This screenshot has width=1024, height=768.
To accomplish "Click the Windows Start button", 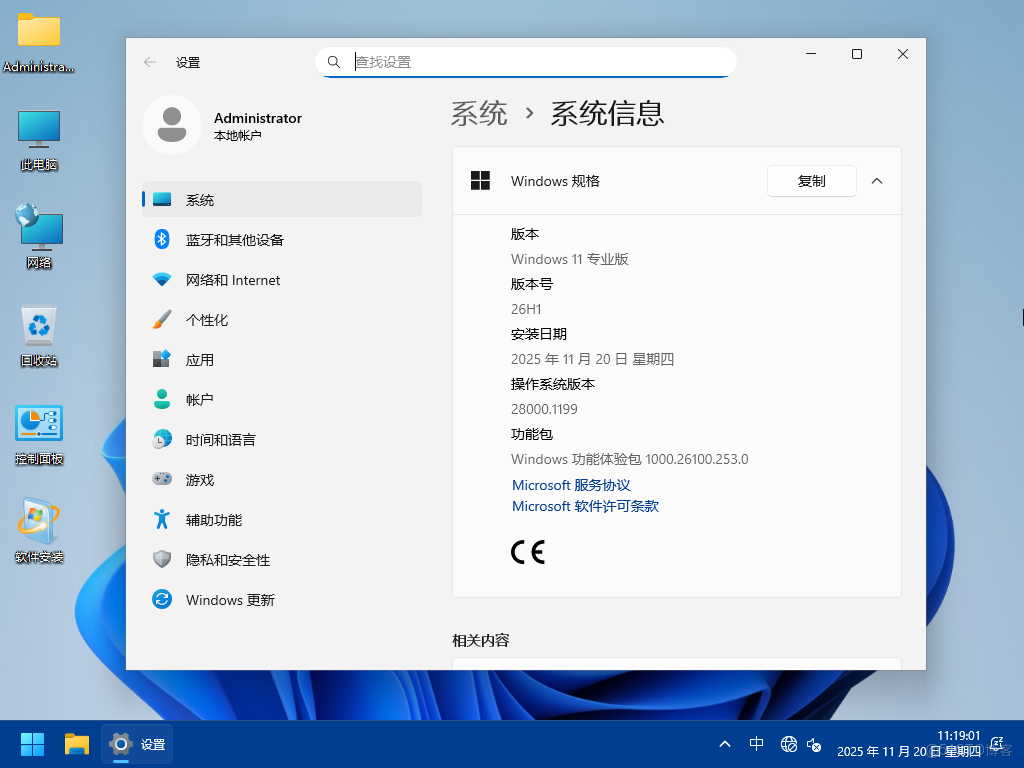I will click(31, 743).
